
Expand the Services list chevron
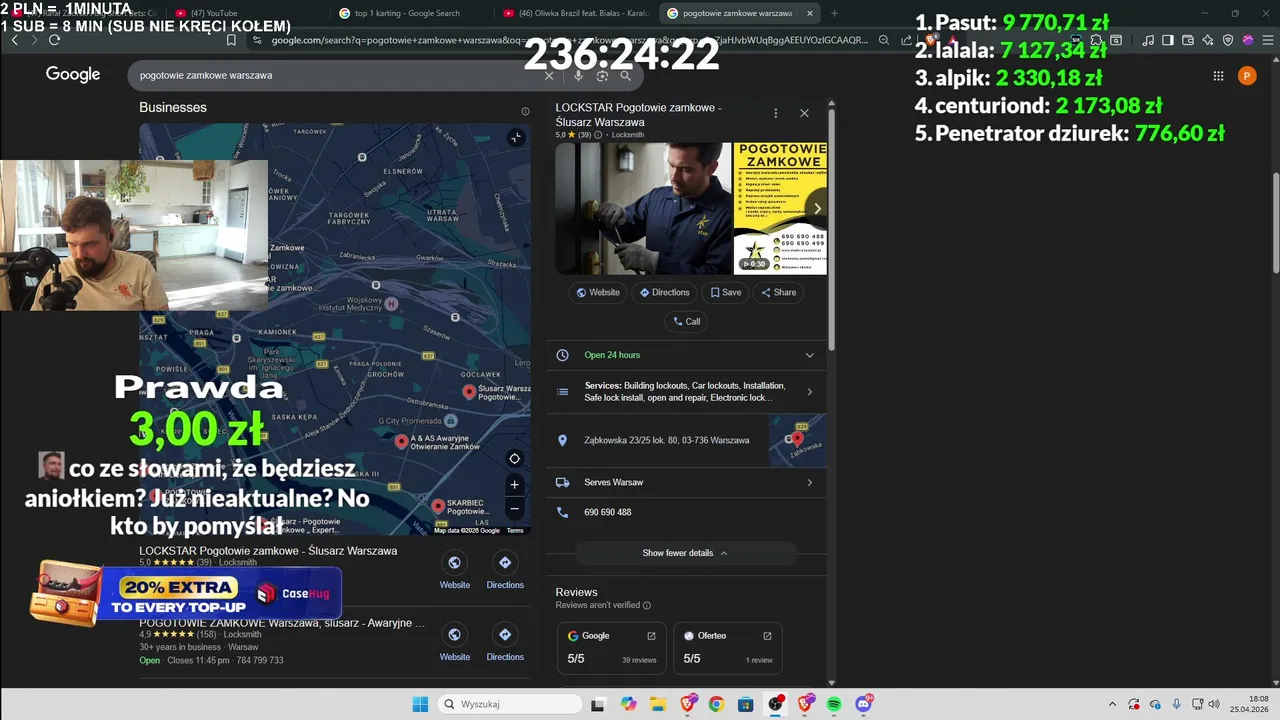click(809, 392)
